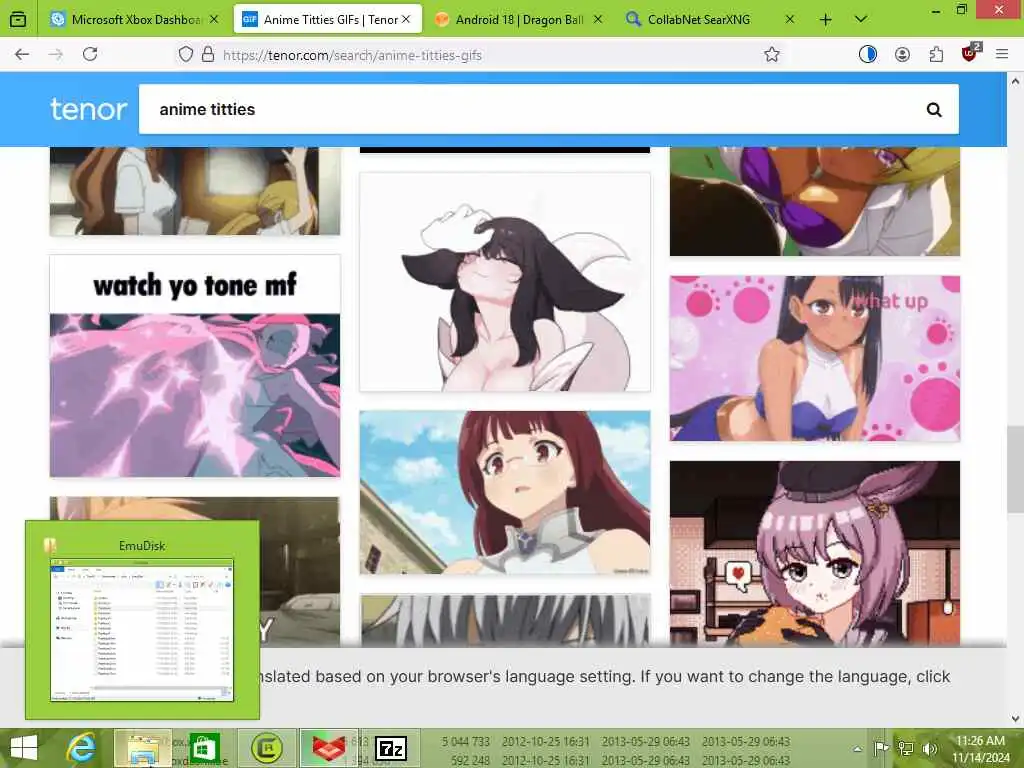Image resolution: width=1024 pixels, height=768 pixels.
Task: Open the 'watch yo tone mf' GIF
Action: point(195,366)
